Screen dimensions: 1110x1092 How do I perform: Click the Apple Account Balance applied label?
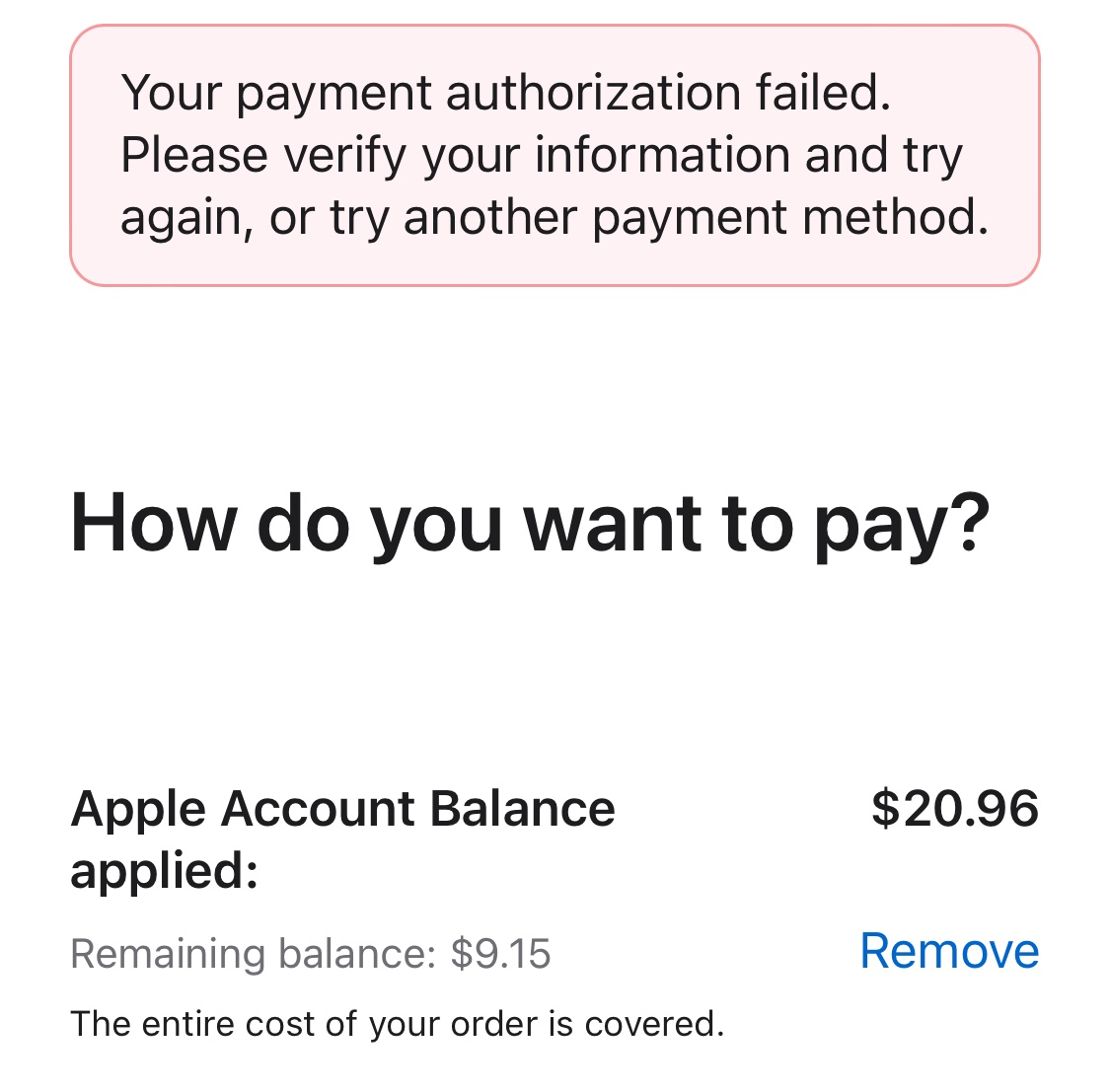point(342,837)
